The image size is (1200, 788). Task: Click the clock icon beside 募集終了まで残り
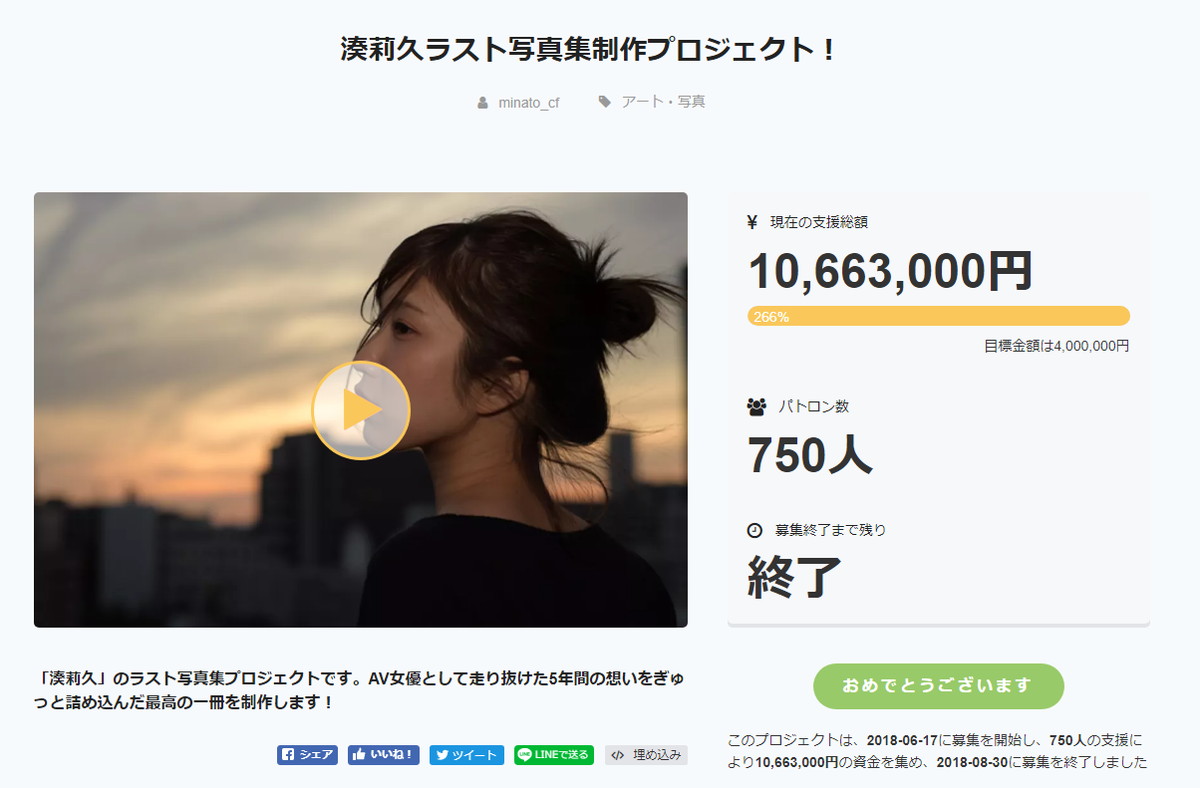point(755,530)
